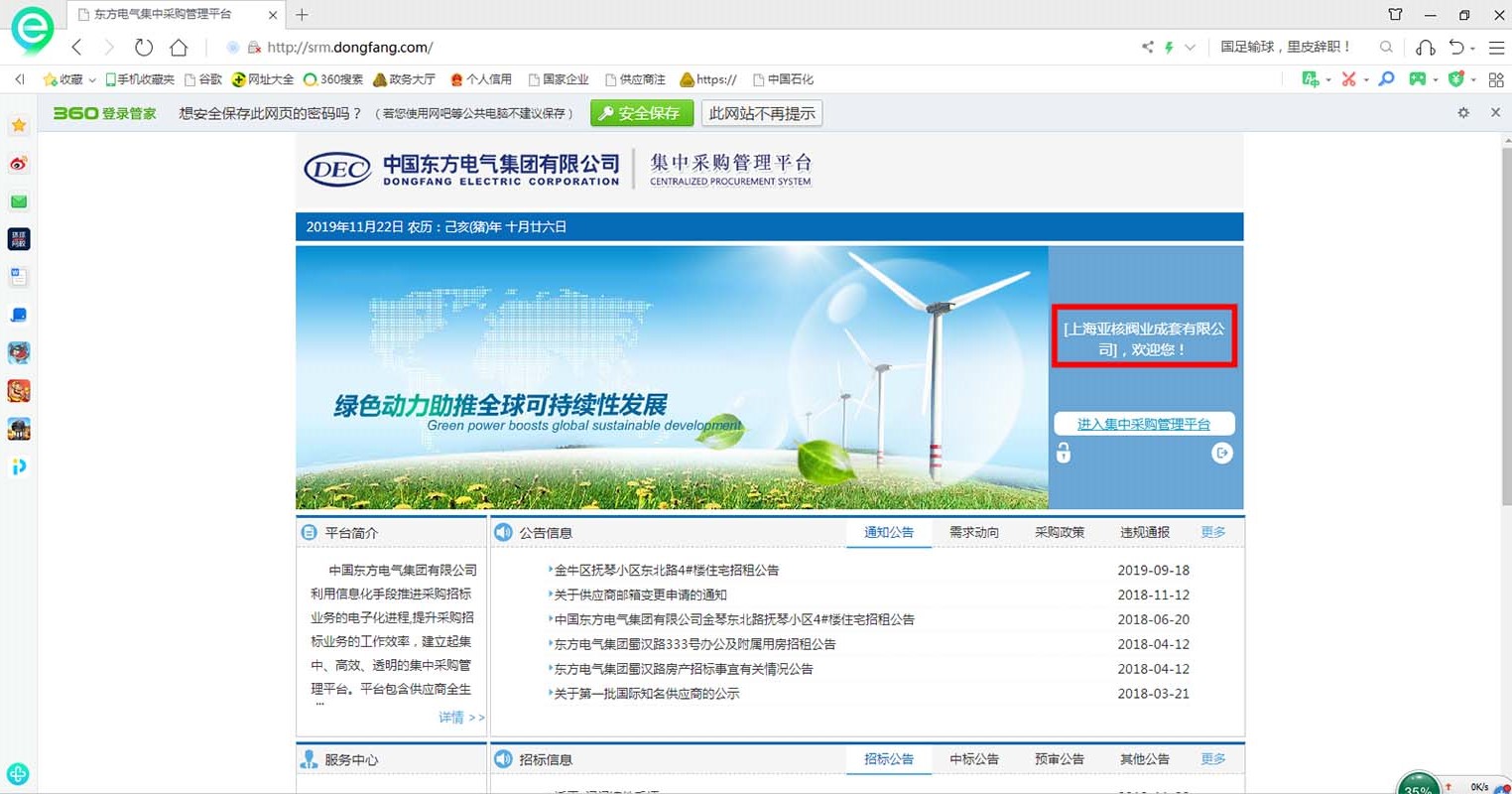Click the logout arrow icon in welcome panel
This screenshot has height=794, width=1512.
click(x=1222, y=453)
